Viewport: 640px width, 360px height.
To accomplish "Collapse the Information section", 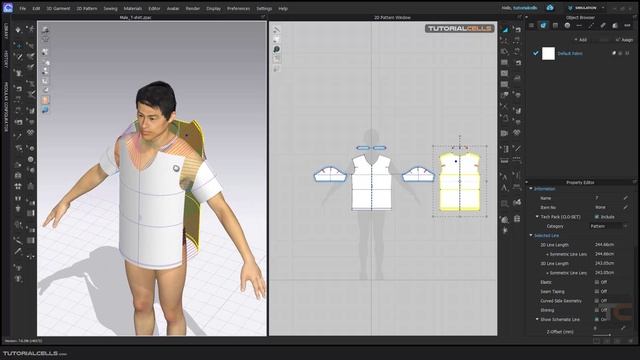I will [x=531, y=189].
